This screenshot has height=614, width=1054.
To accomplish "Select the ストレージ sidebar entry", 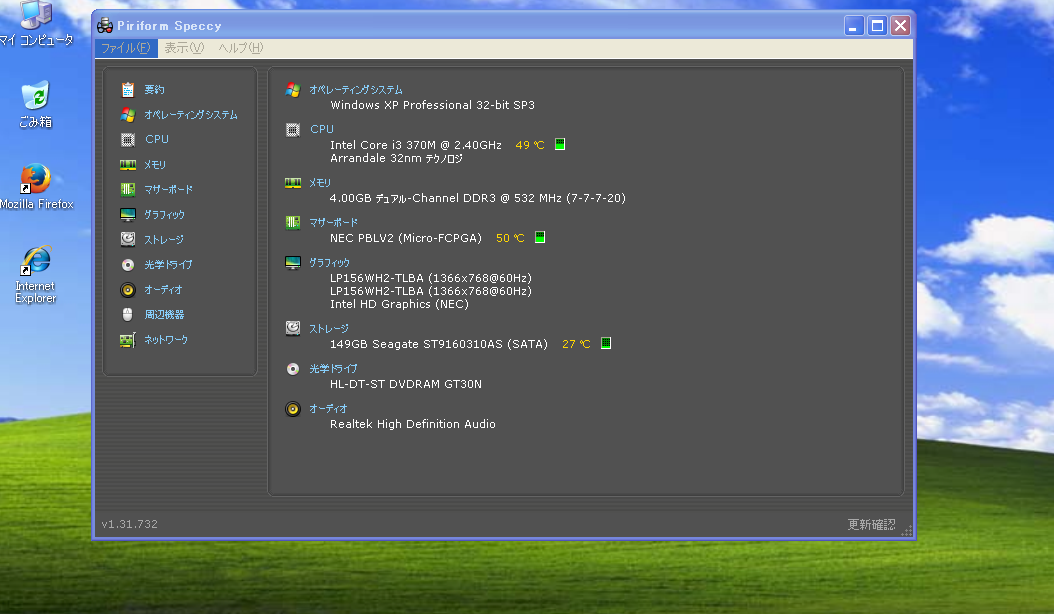I will (x=164, y=239).
